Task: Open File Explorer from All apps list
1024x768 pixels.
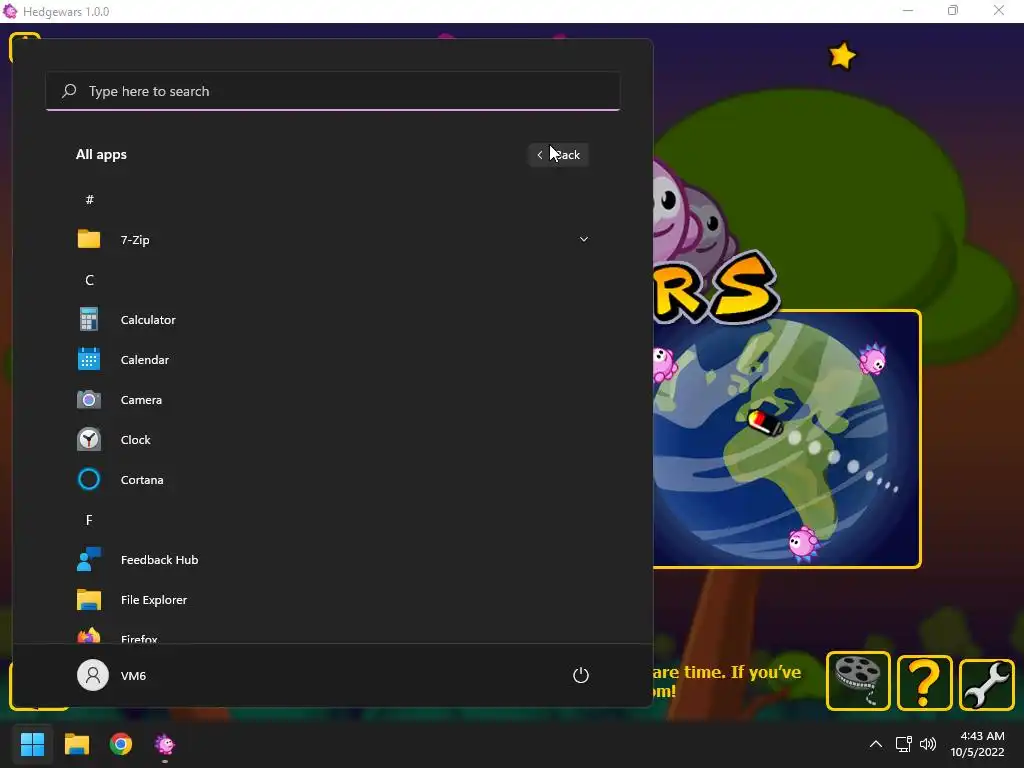Action: click(332, 600)
